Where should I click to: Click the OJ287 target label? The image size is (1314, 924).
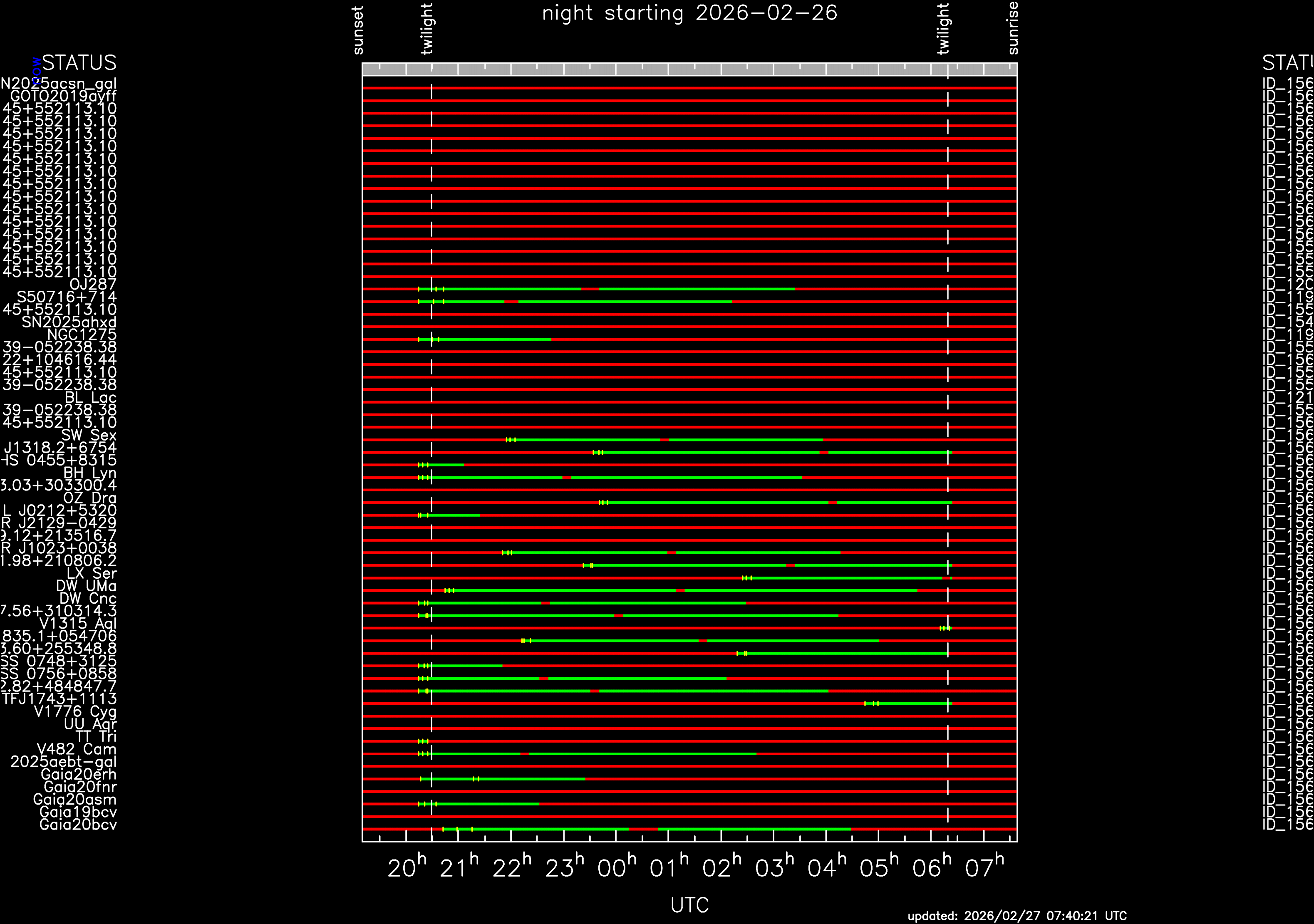(x=93, y=284)
